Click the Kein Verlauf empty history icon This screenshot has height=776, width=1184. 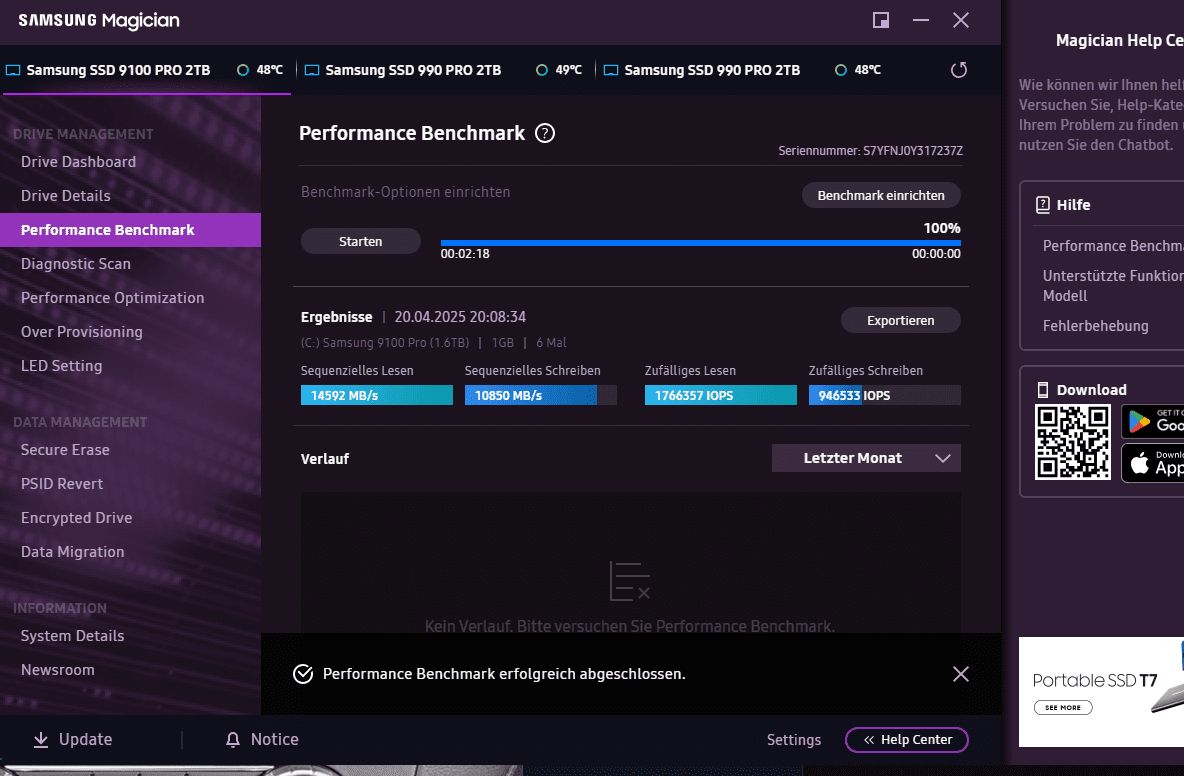click(630, 581)
